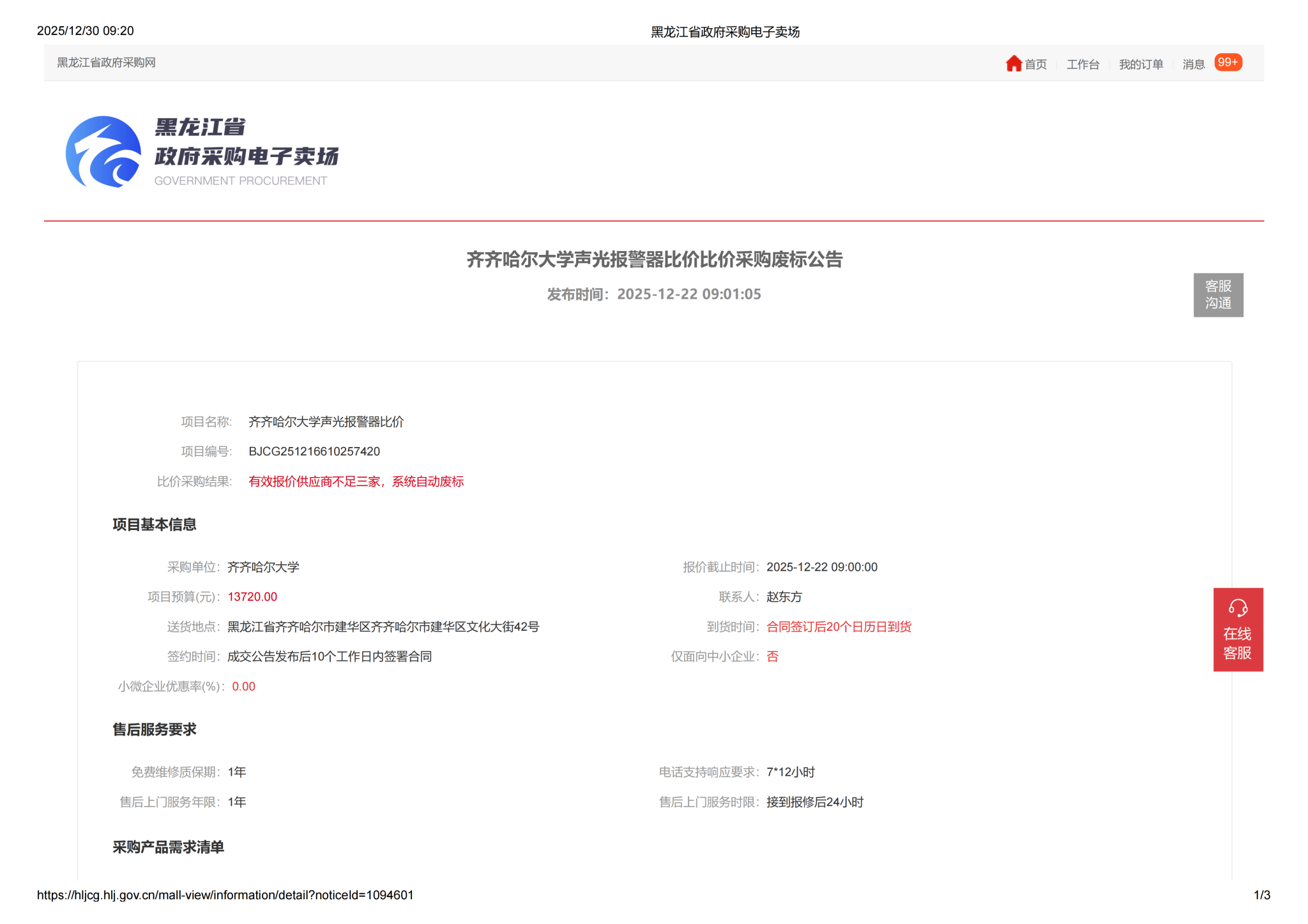Click the headset icon for online service

1237,607
